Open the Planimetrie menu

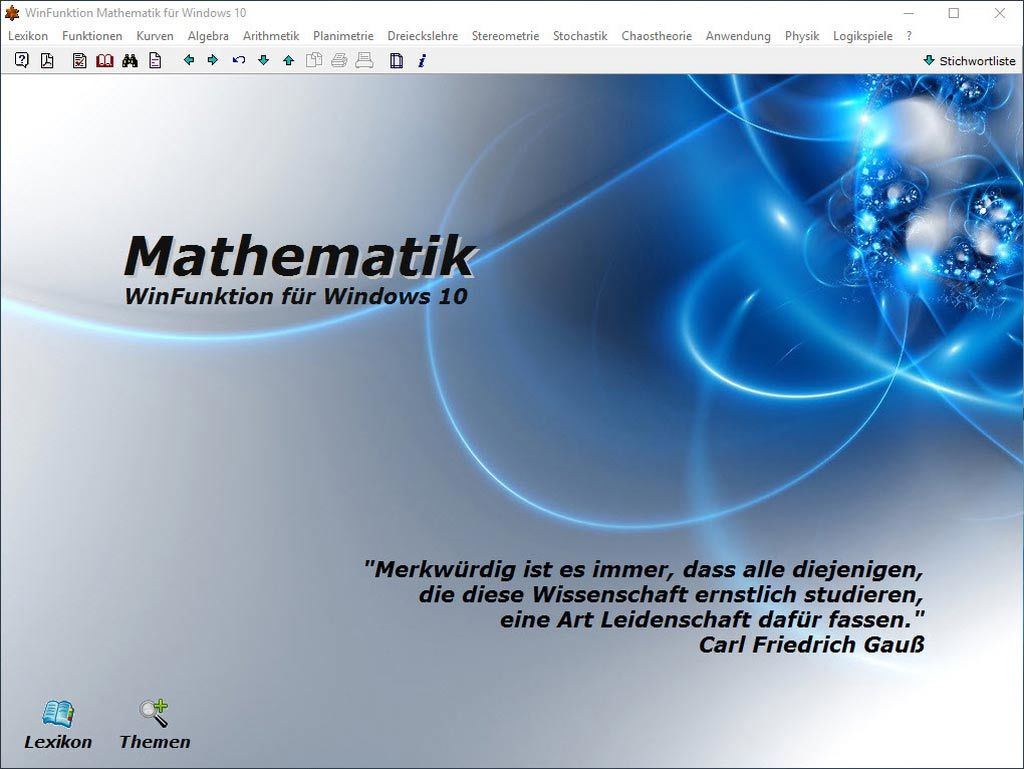click(344, 36)
